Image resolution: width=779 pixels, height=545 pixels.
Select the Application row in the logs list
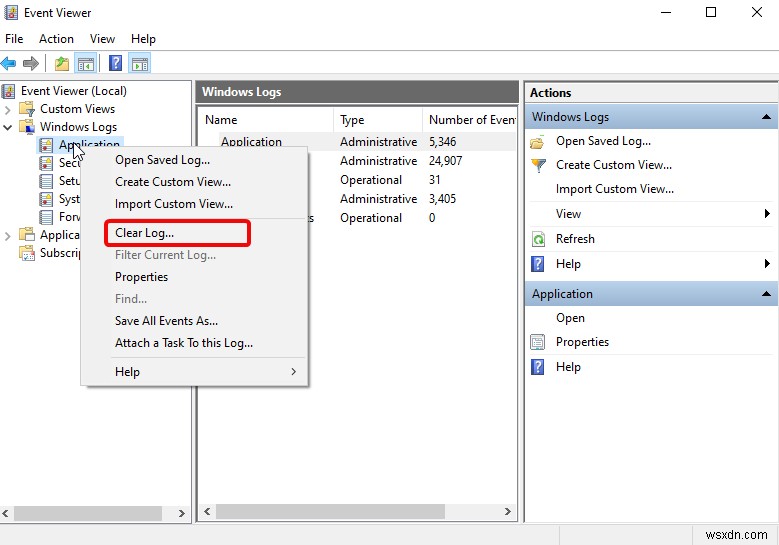357,142
